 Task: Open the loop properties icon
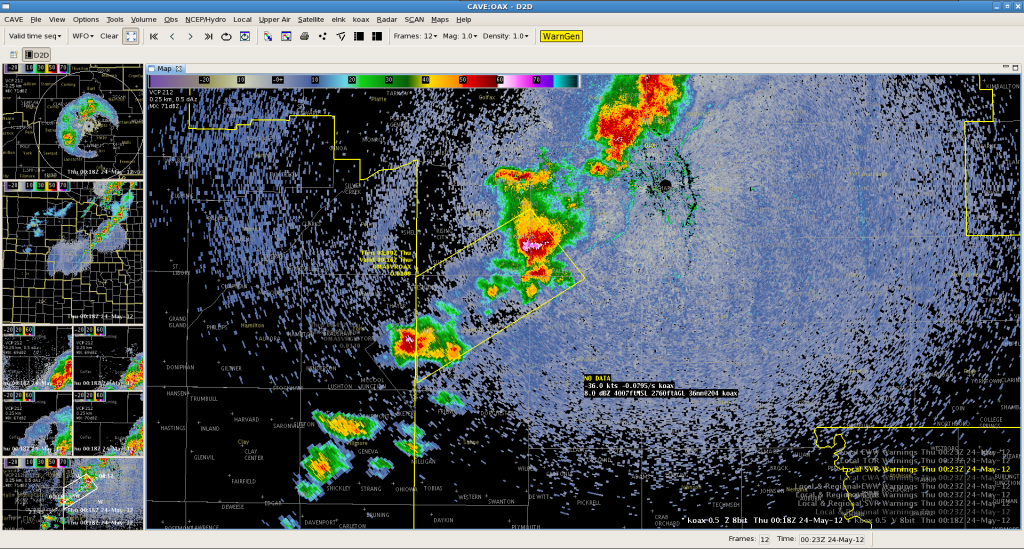(x=244, y=36)
